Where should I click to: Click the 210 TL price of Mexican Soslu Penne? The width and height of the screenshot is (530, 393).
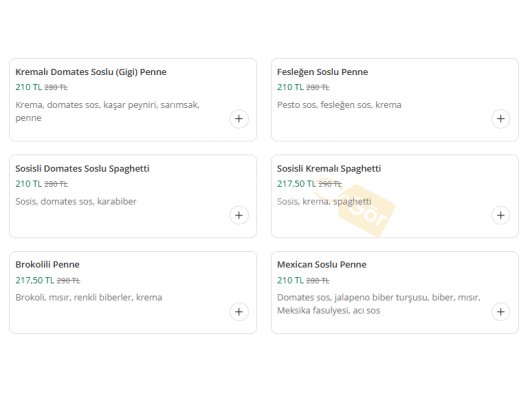(290, 280)
